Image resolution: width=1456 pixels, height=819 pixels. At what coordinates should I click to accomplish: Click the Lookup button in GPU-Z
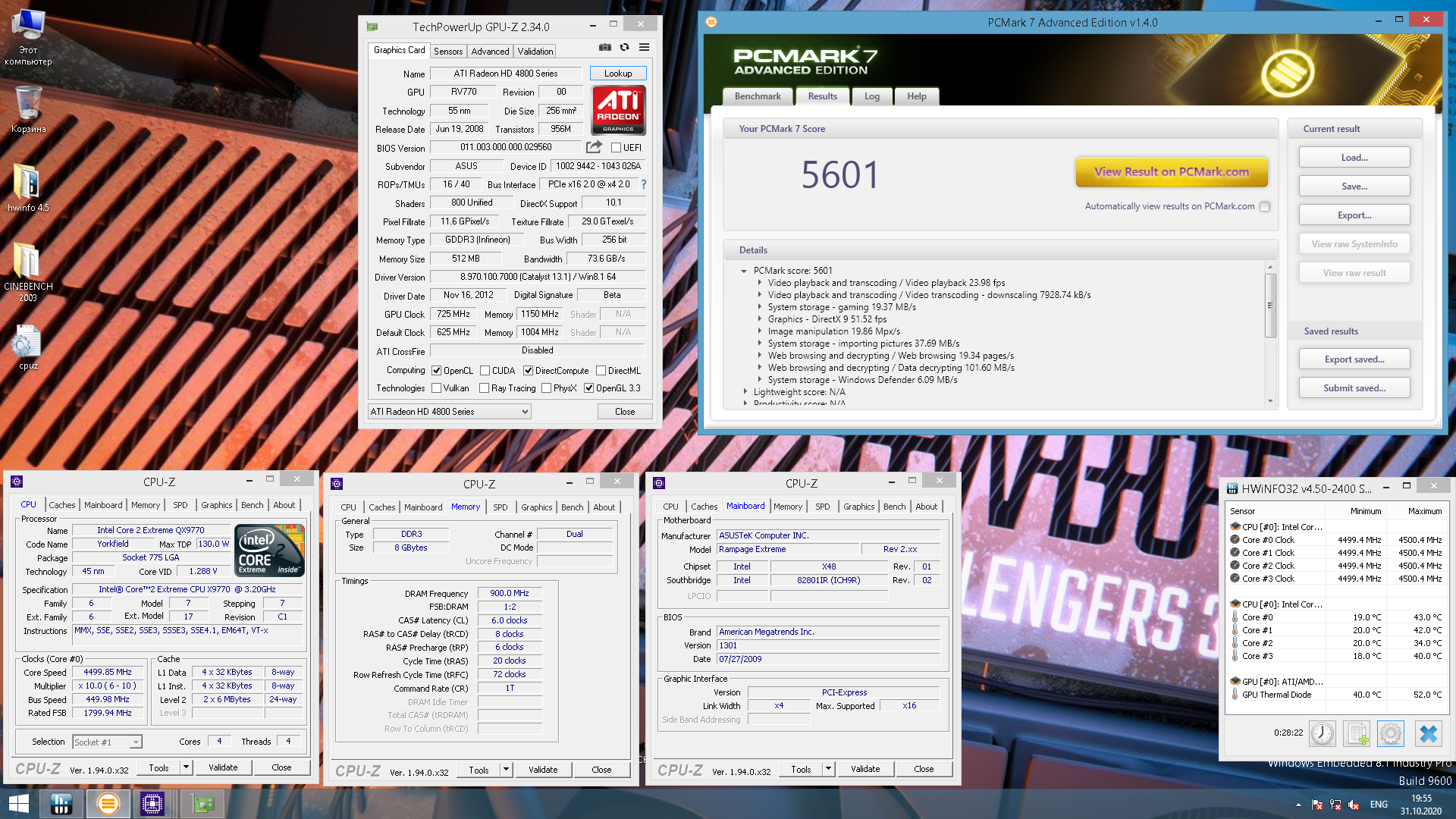[x=618, y=74]
